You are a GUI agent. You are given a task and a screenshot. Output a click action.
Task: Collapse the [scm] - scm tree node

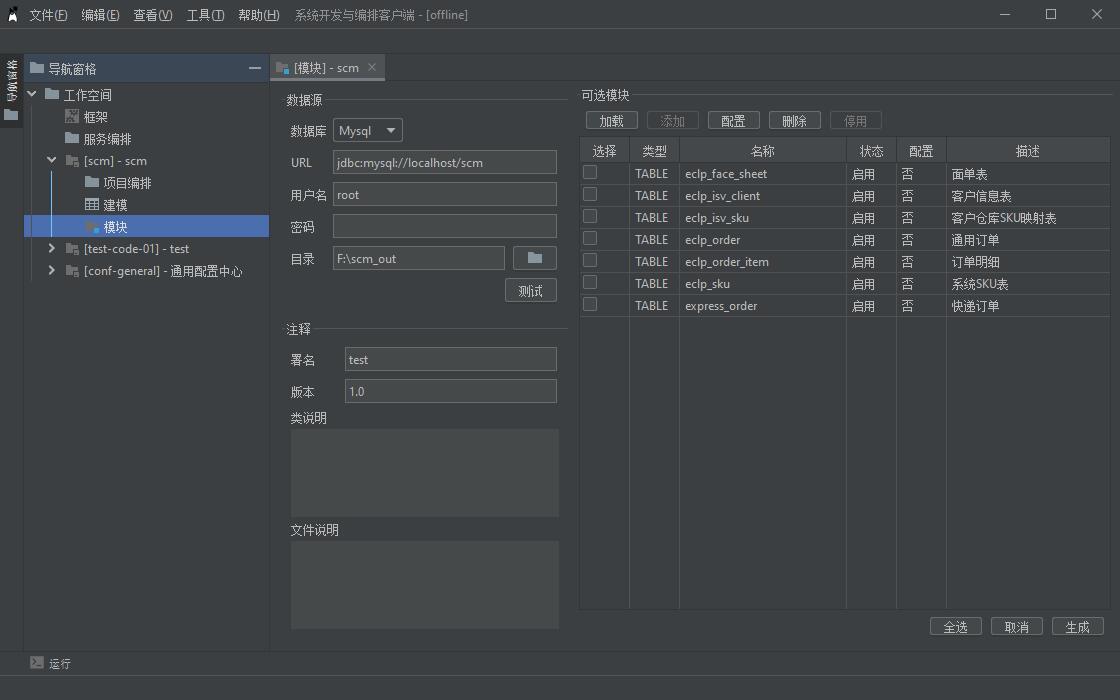tap(52, 160)
